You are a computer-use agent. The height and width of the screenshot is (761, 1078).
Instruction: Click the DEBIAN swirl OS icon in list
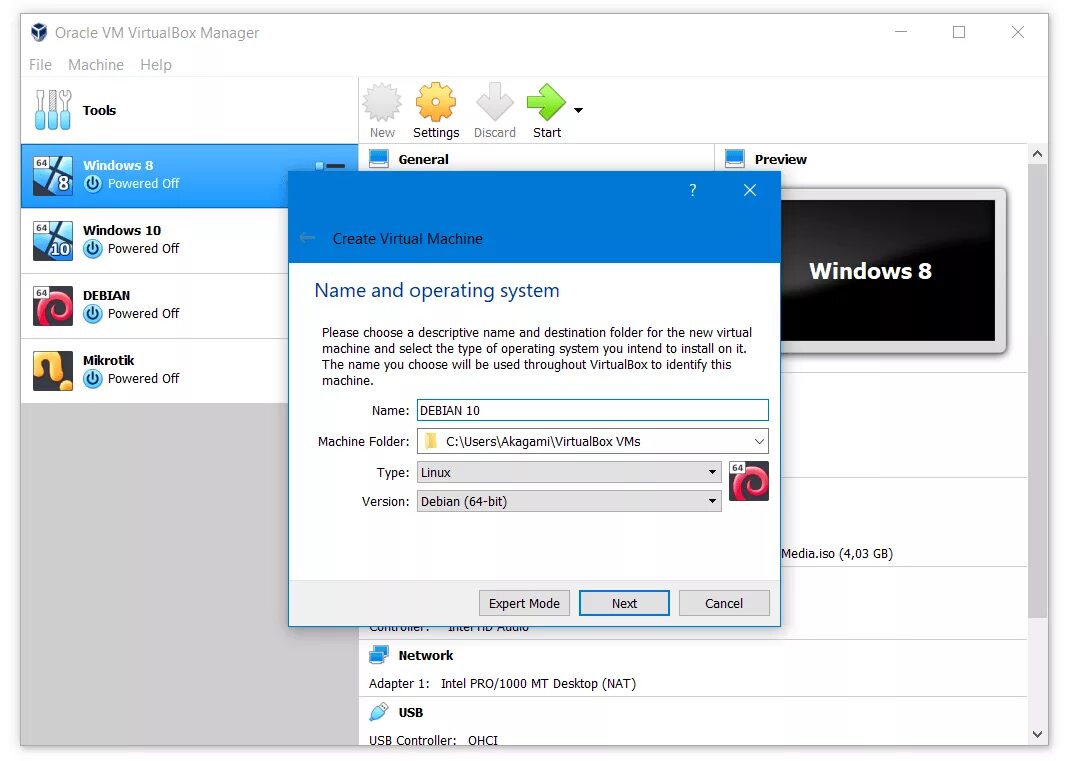click(x=53, y=305)
